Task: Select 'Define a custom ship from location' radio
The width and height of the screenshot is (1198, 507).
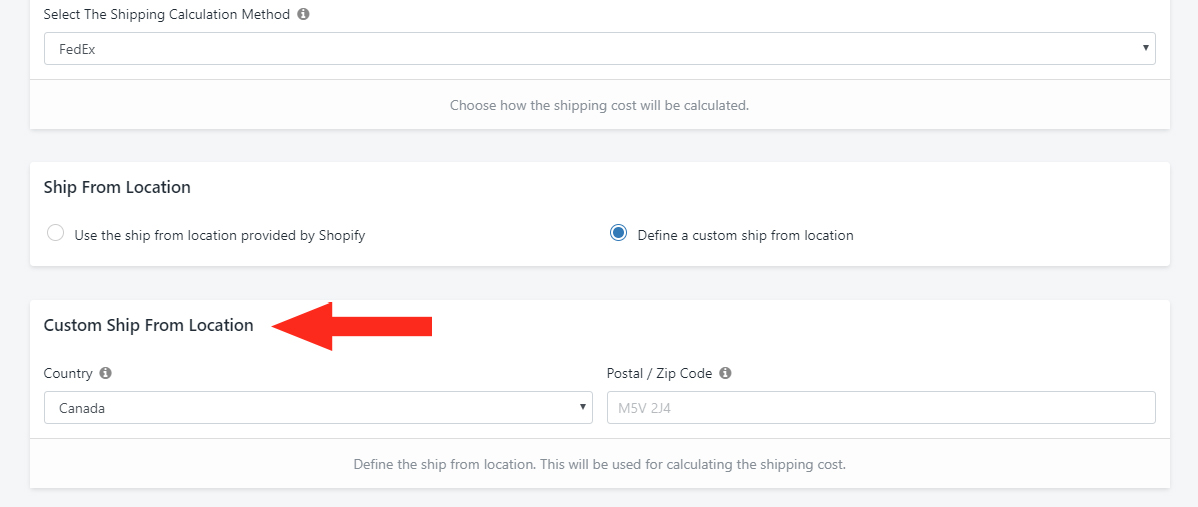Action: 618,234
